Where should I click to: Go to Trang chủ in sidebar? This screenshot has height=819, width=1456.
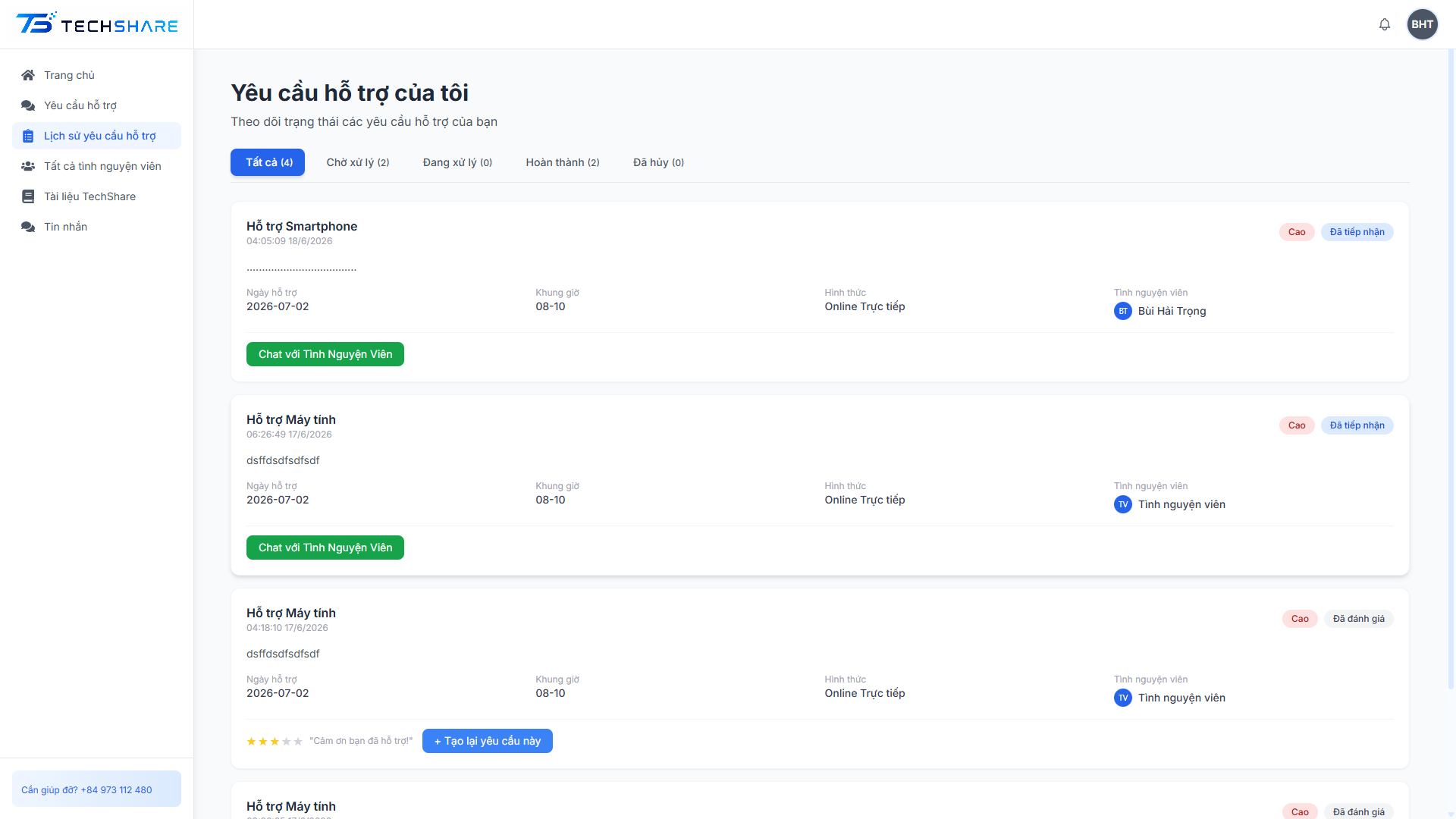[96, 75]
